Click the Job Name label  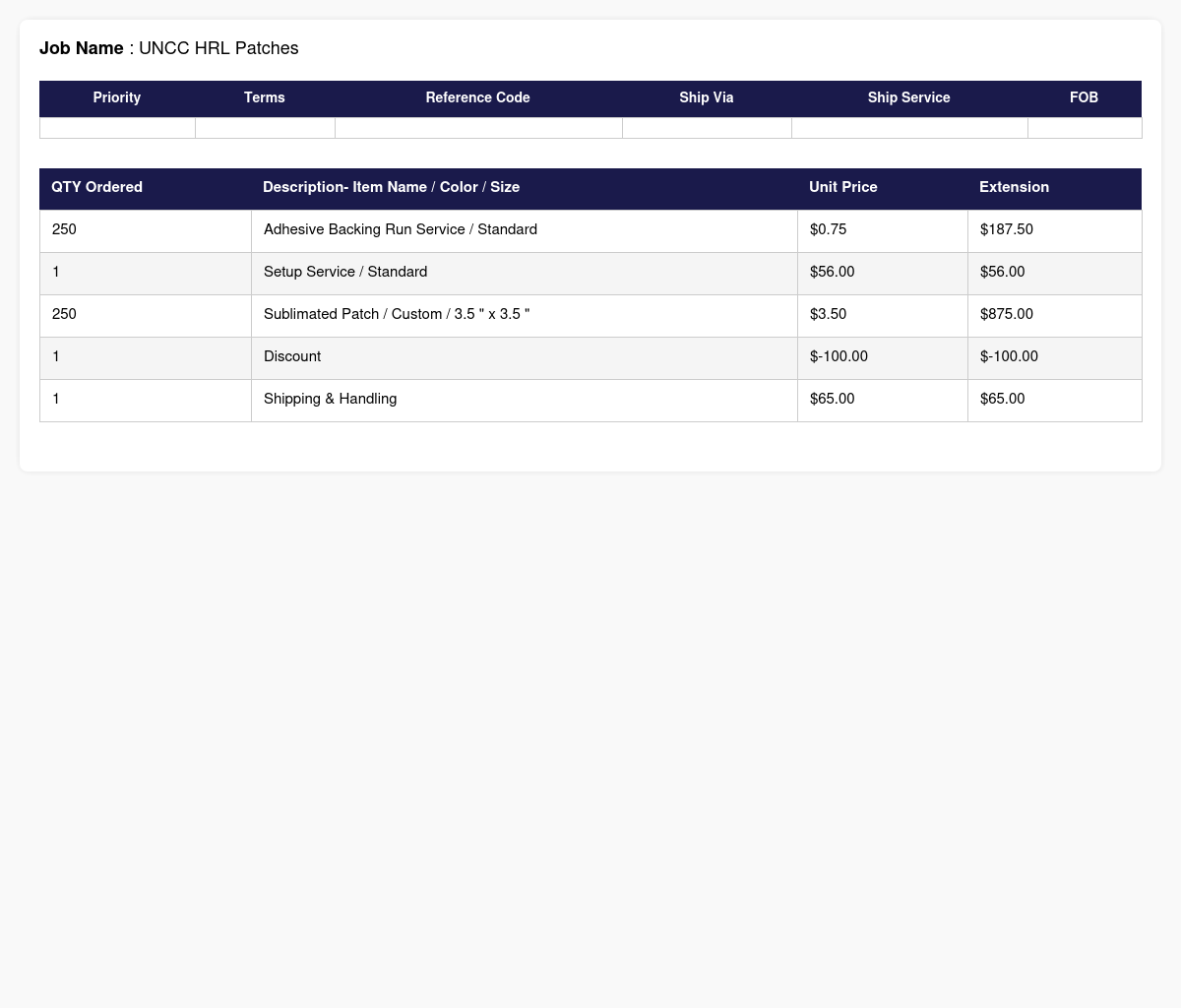[x=82, y=48]
